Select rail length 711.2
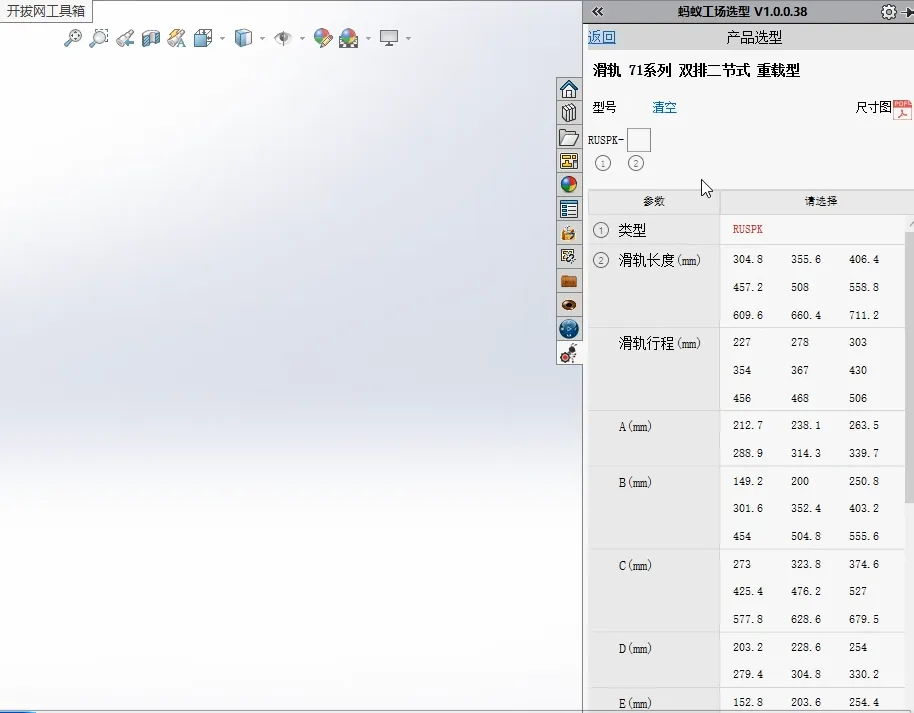This screenshot has width=914, height=713. [x=864, y=315]
